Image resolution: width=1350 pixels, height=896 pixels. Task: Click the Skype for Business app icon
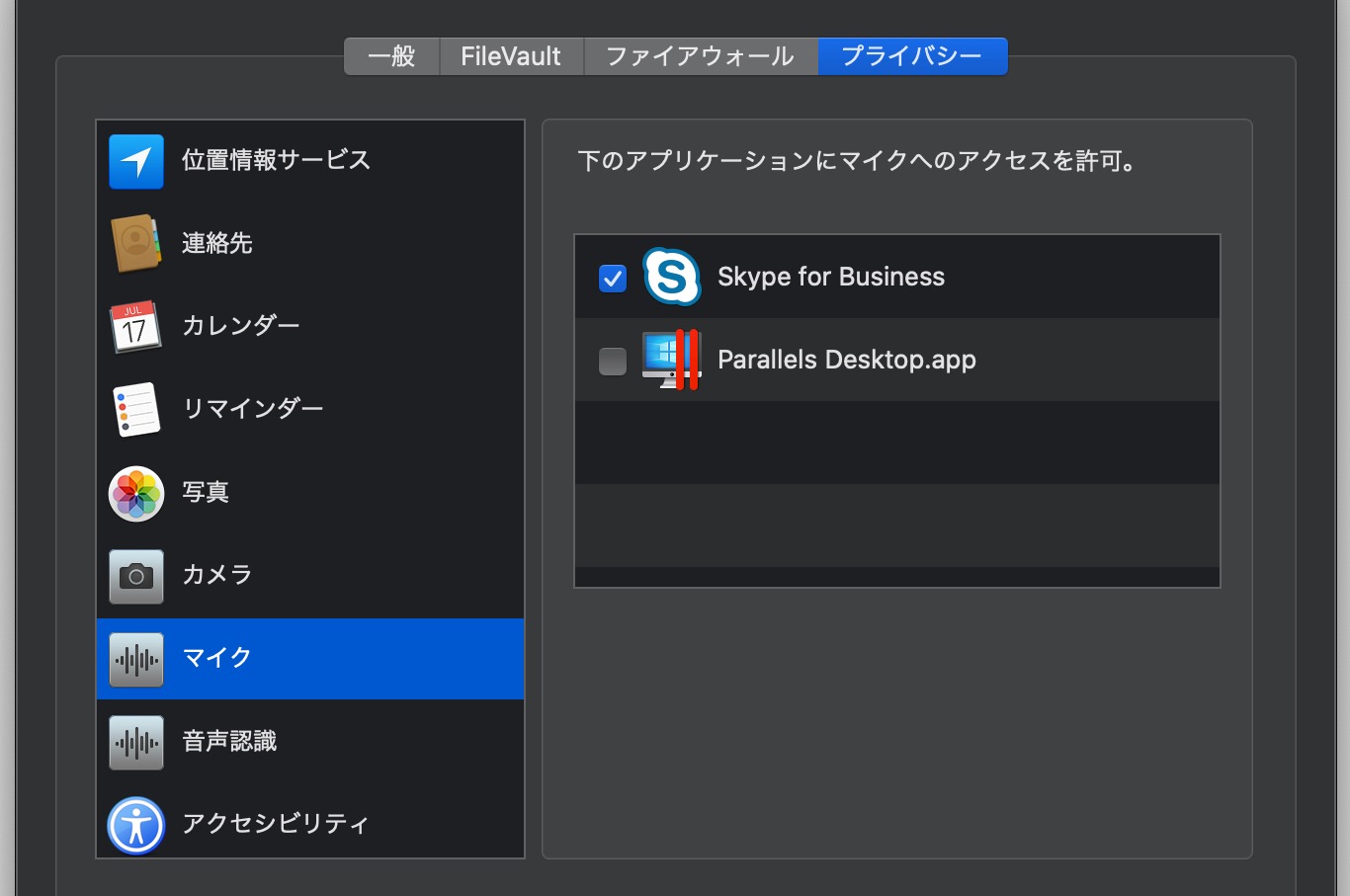coord(672,277)
